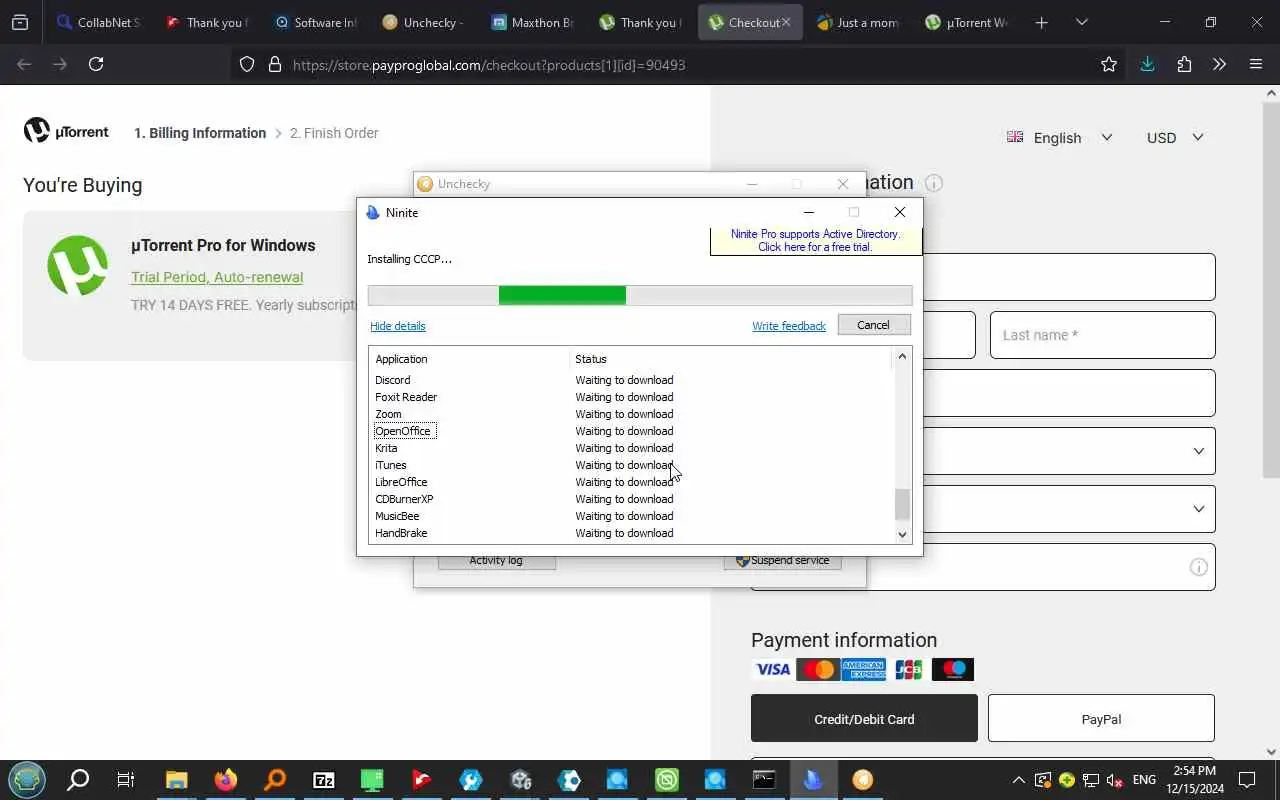Open the English language dropdown
Viewport: 1280px width, 800px height.
pyautogui.click(x=1059, y=138)
